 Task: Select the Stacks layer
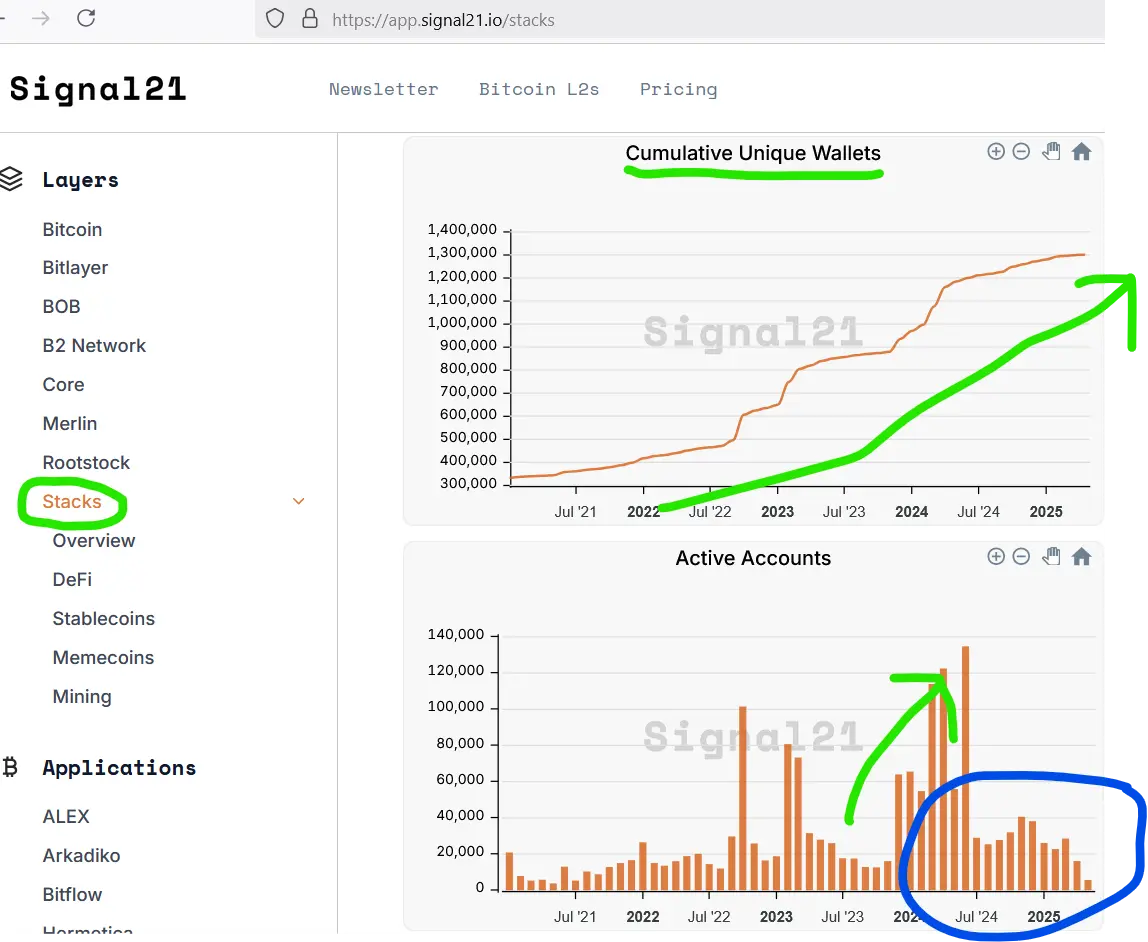[x=72, y=501]
